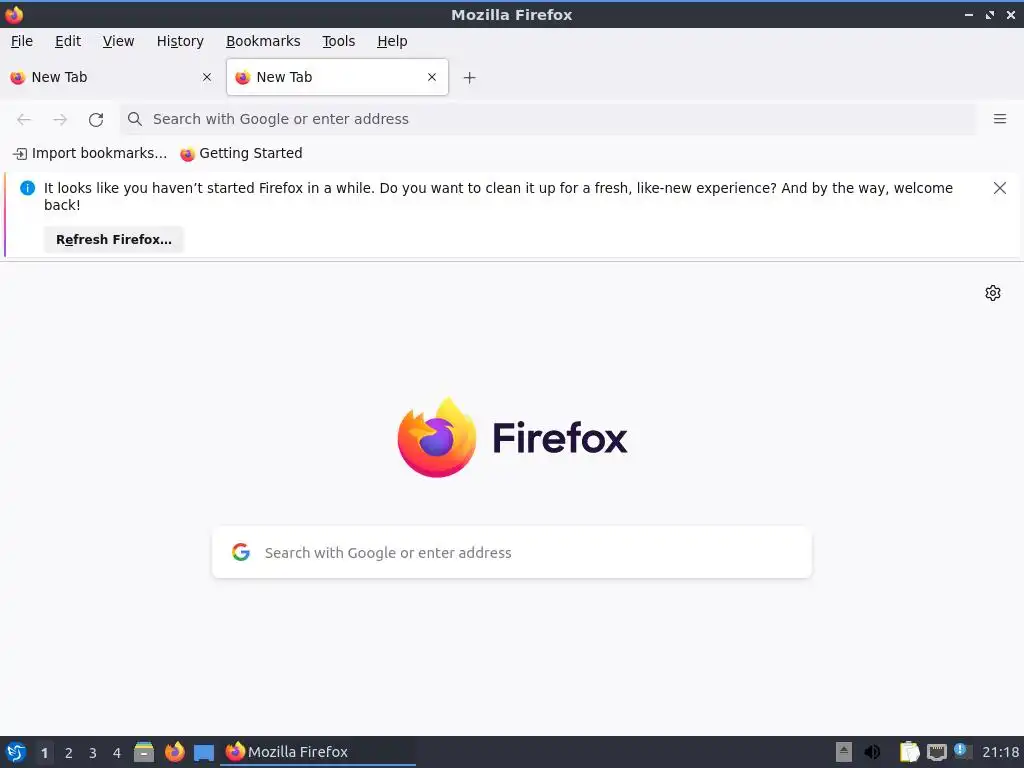Click the Google logo in page search box
This screenshot has height=768, width=1024.
[x=241, y=552]
